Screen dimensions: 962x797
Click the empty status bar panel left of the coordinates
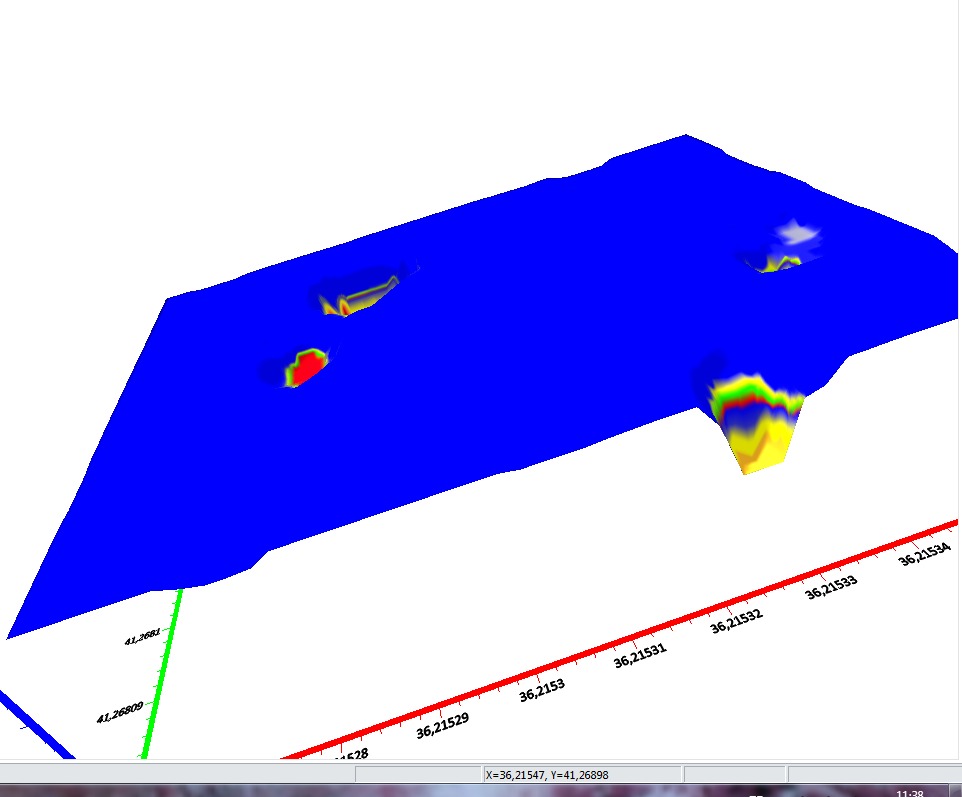[x=417, y=775]
